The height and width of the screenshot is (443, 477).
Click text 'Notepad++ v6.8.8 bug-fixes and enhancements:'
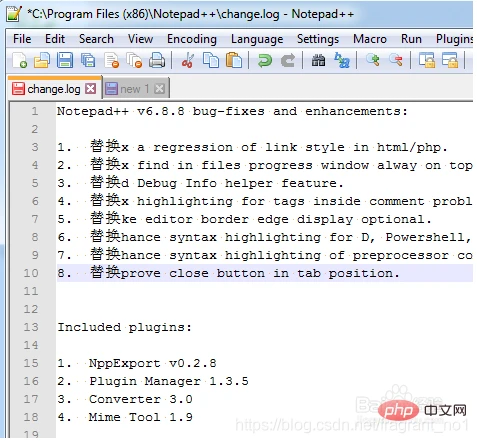click(232, 111)
